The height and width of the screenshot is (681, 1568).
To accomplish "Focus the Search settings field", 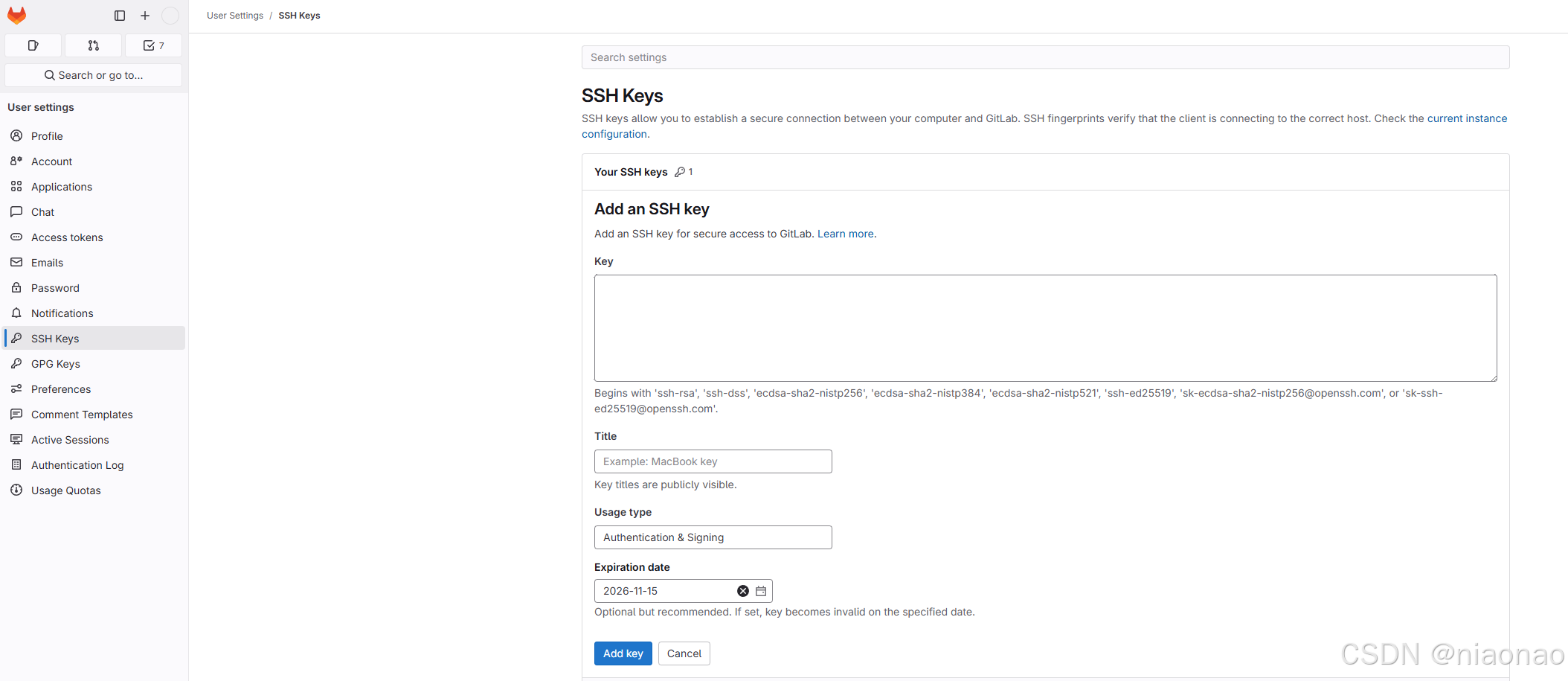I will pyautogui.click(x=1045, y=57).
